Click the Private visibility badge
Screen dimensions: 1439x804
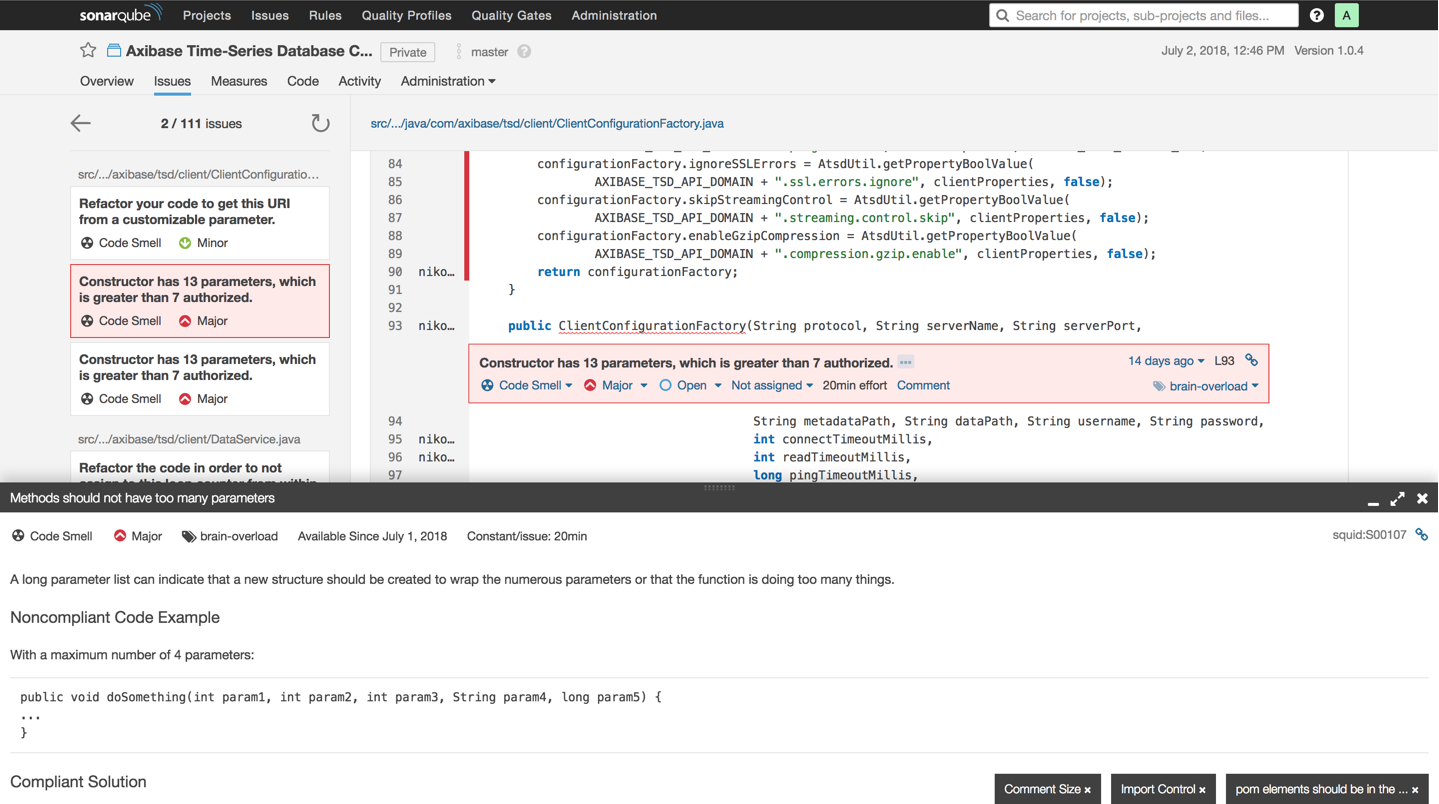pyautogui.click(x=408, y=52)
